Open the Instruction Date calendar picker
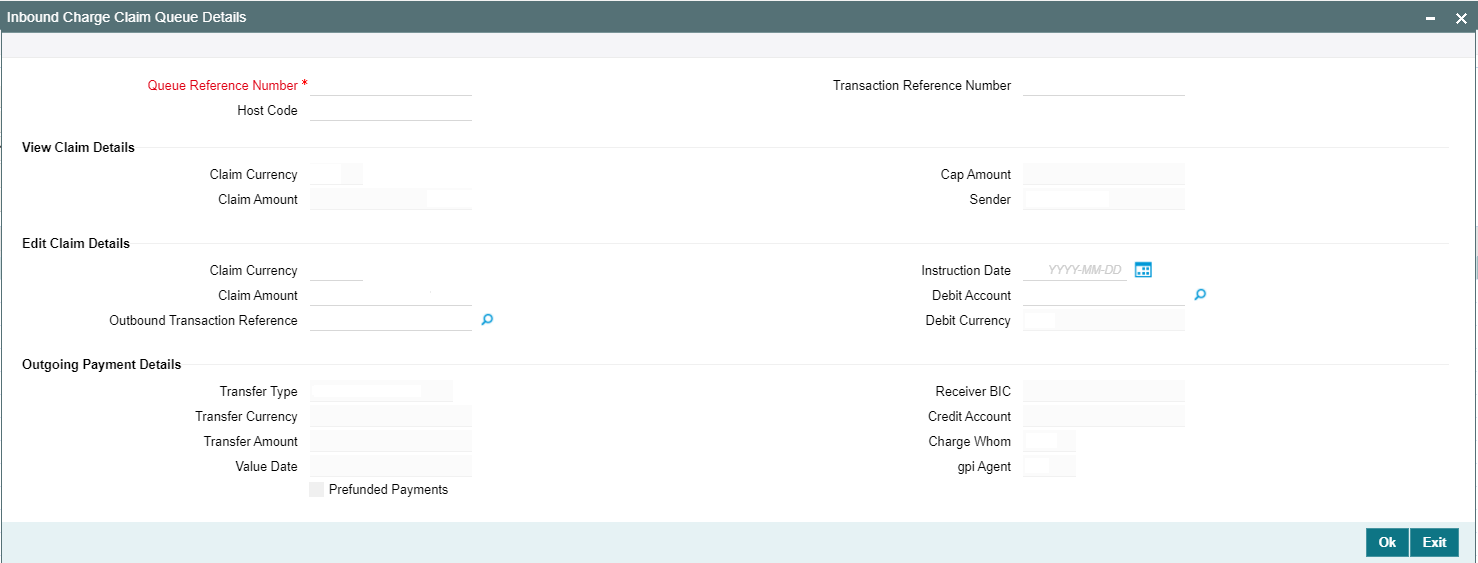Image resolution: width=1478 pixels, height=563 pixels. [1143, 270]
